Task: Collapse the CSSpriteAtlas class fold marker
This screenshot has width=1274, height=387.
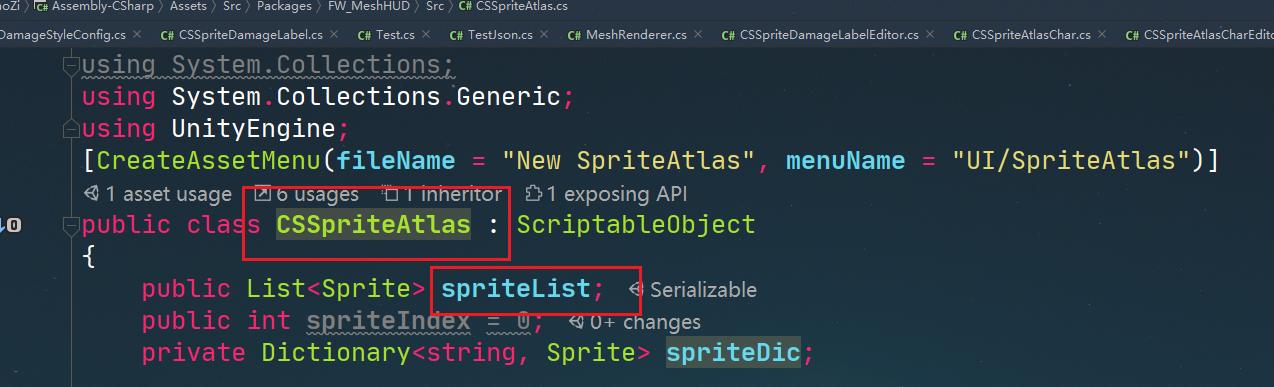Action: (70, 226)
